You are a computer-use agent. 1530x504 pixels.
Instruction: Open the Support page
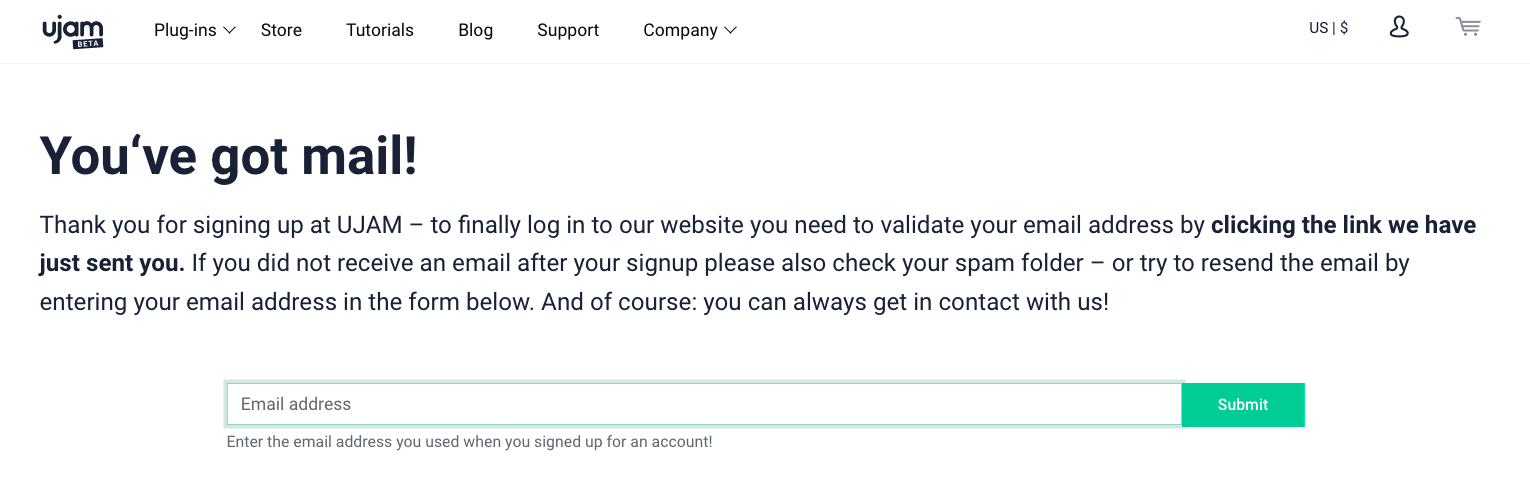[568, 30]
